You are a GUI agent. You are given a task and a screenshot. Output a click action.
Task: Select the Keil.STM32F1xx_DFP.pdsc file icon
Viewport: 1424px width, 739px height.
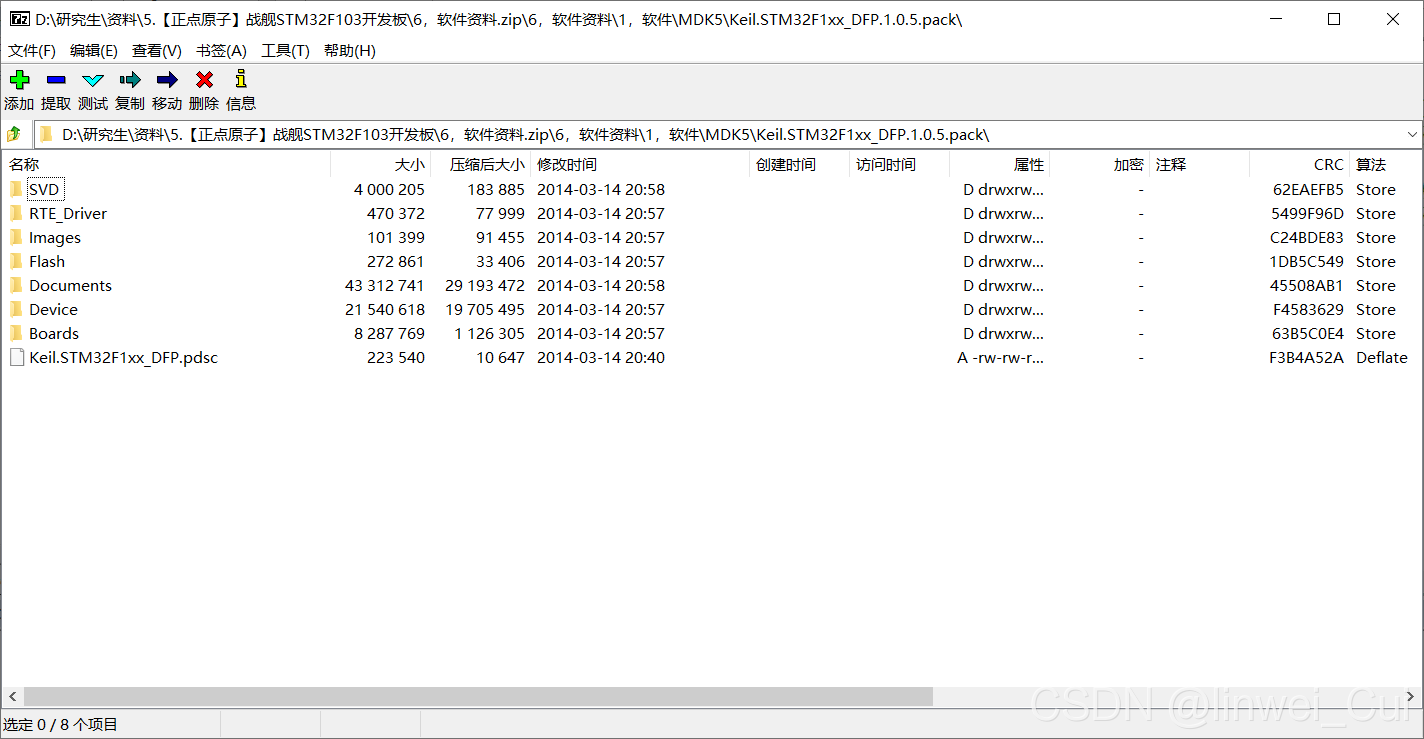point(16,357)
